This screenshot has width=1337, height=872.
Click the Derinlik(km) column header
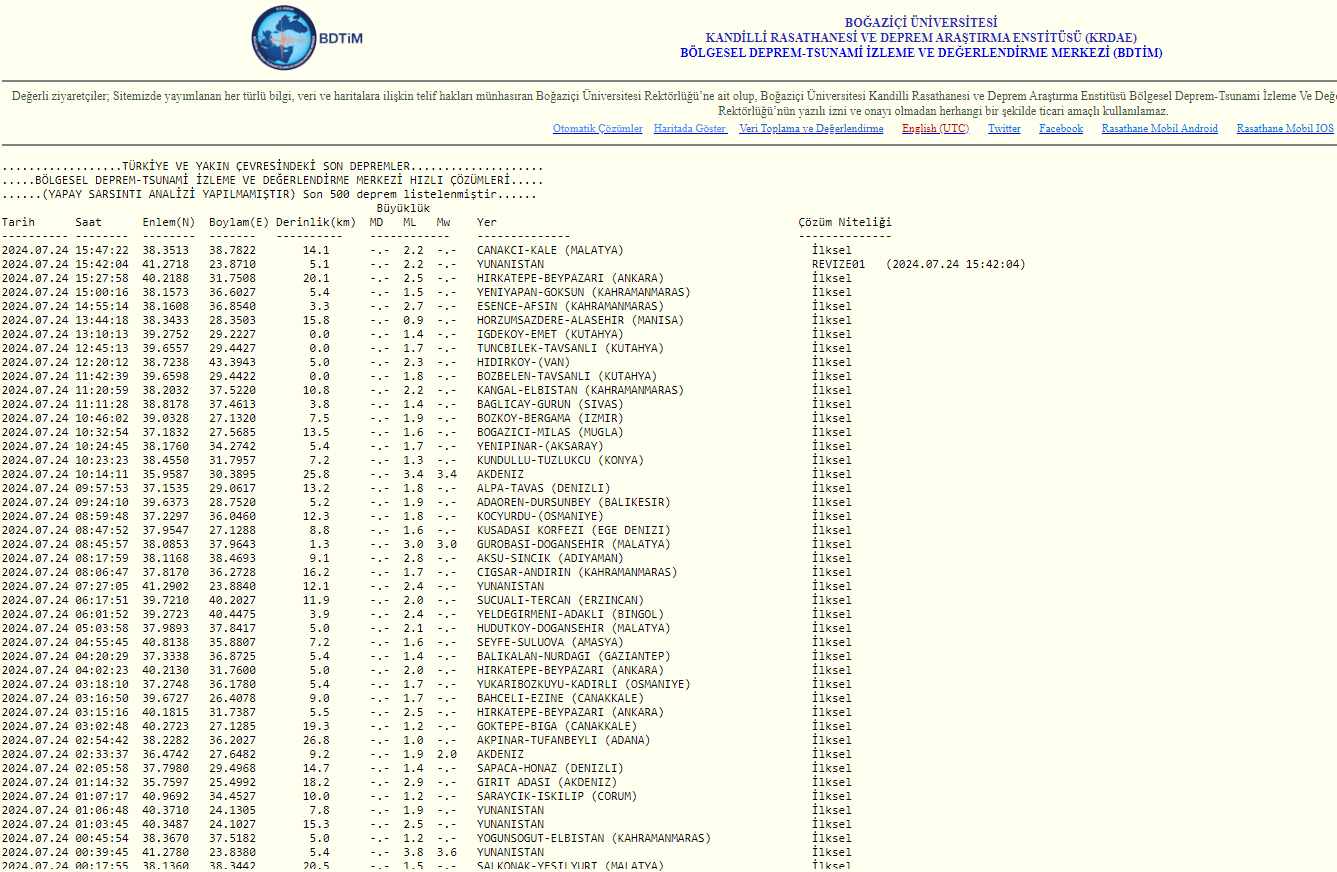click(316, 222)
